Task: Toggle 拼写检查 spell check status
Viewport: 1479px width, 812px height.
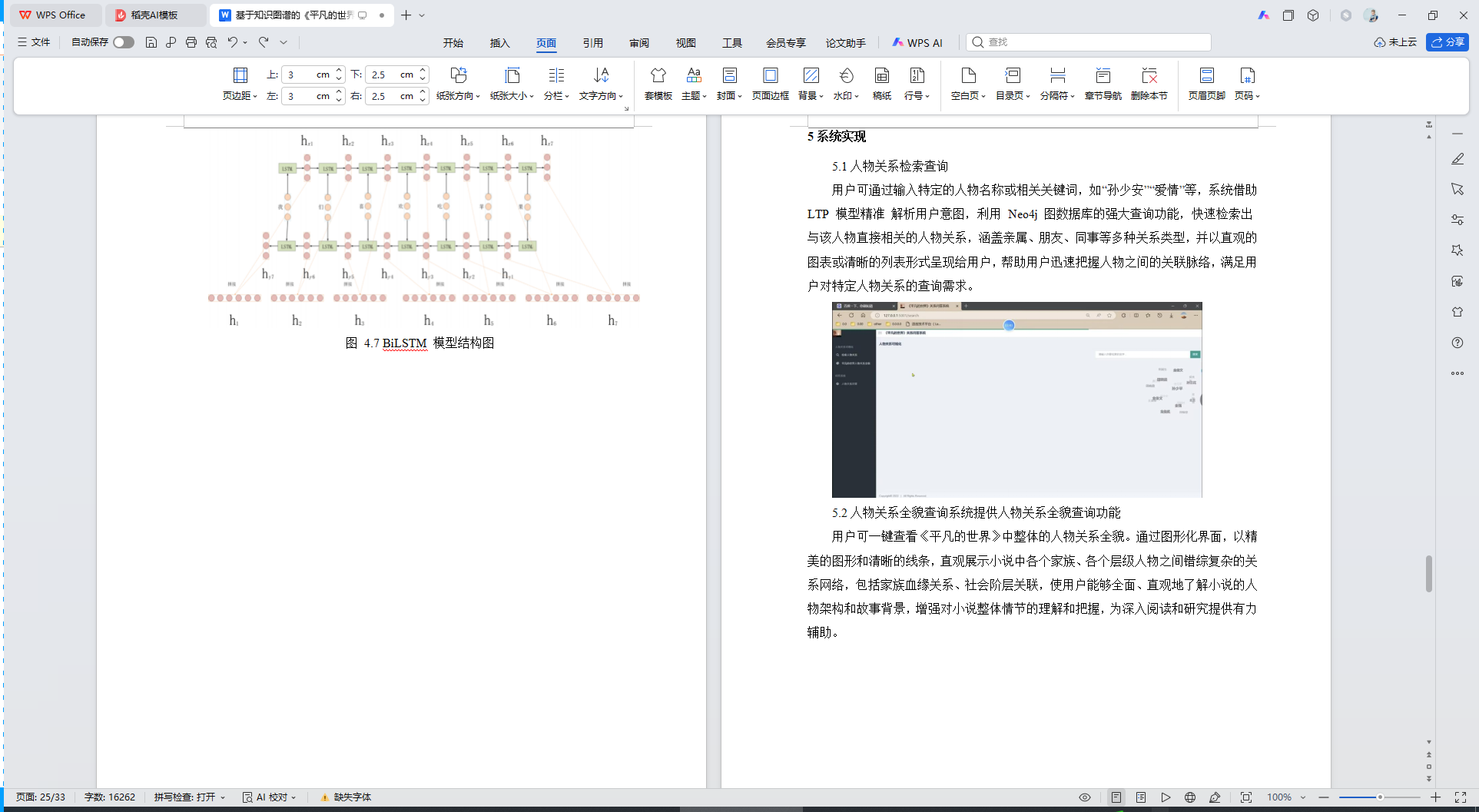Action: (x=189, y=797)
